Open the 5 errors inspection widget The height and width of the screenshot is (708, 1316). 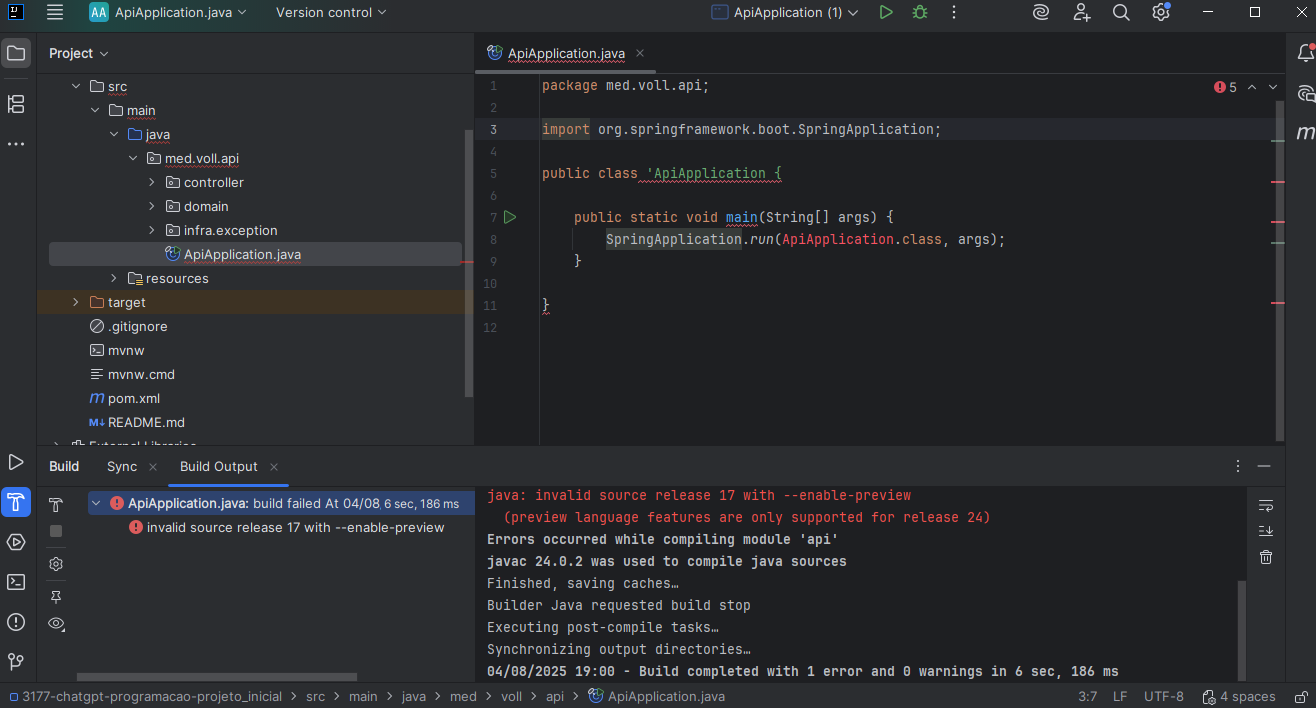coord(1226,87)
